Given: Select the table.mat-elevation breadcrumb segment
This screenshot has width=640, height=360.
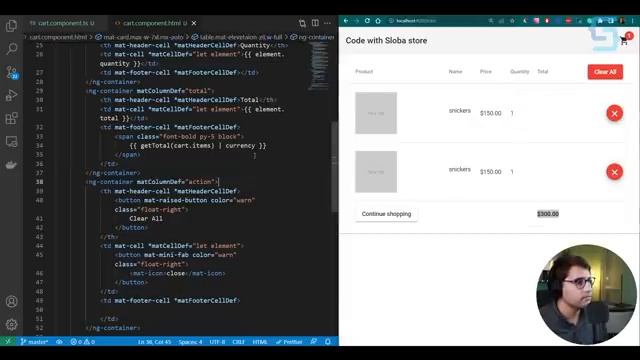Looking at the screenshot, I should coord(237,37).
